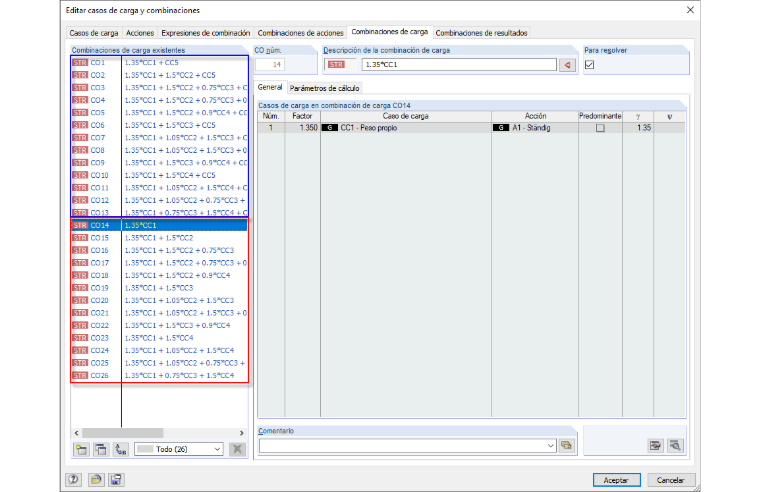Click Factor column header
Viewport: 760px width, 492px height.
tap(302, 116)
